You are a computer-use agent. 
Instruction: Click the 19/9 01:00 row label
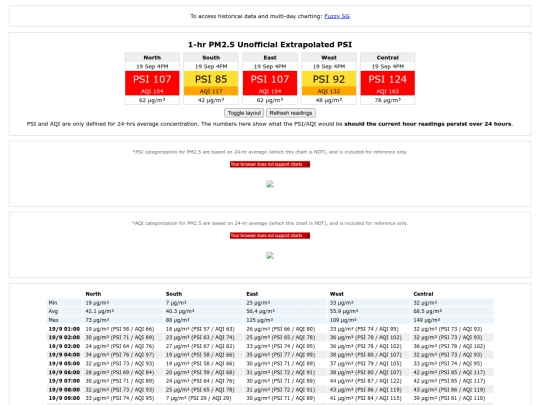coord(64,329)
